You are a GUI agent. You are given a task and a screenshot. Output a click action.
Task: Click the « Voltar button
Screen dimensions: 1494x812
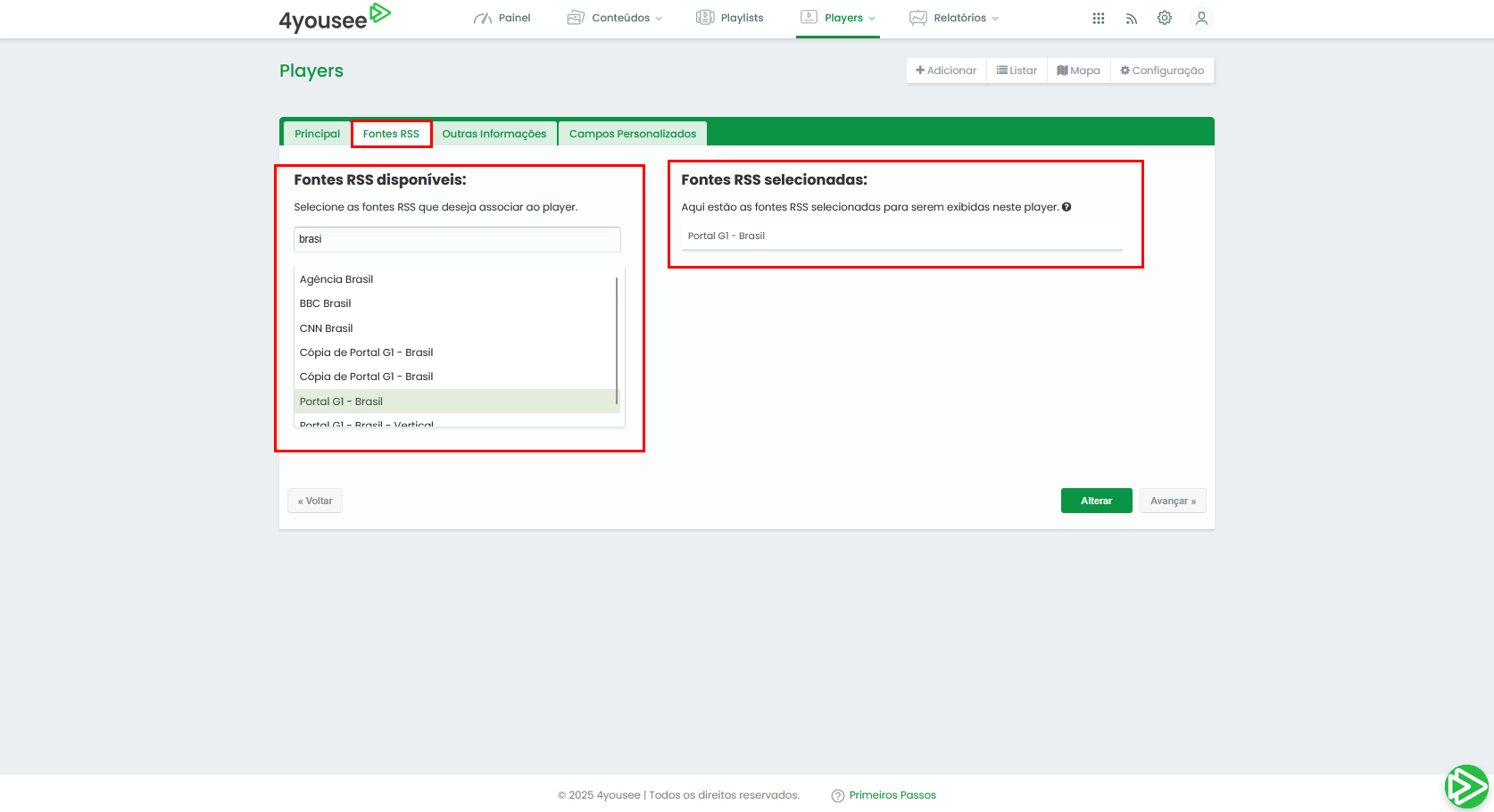click(315, 501)
